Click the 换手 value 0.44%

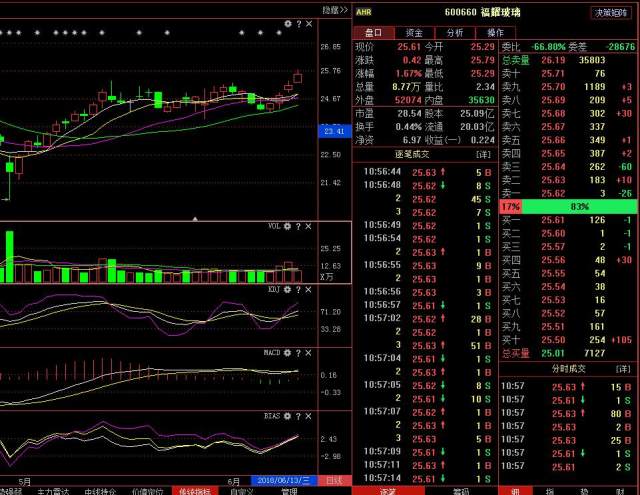408,127
